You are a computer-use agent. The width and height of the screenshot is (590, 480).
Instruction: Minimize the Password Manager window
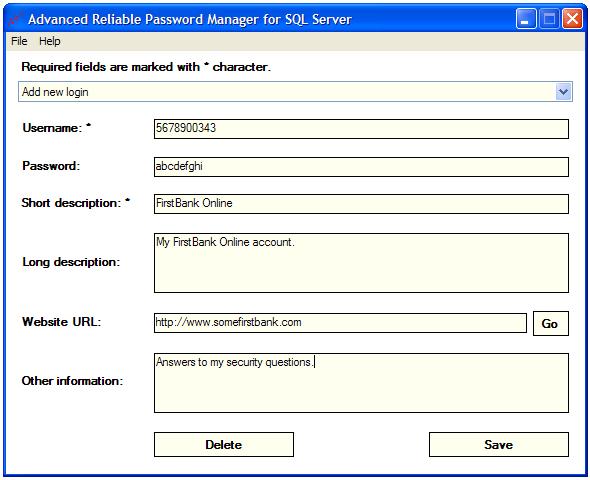coord(526,19)
